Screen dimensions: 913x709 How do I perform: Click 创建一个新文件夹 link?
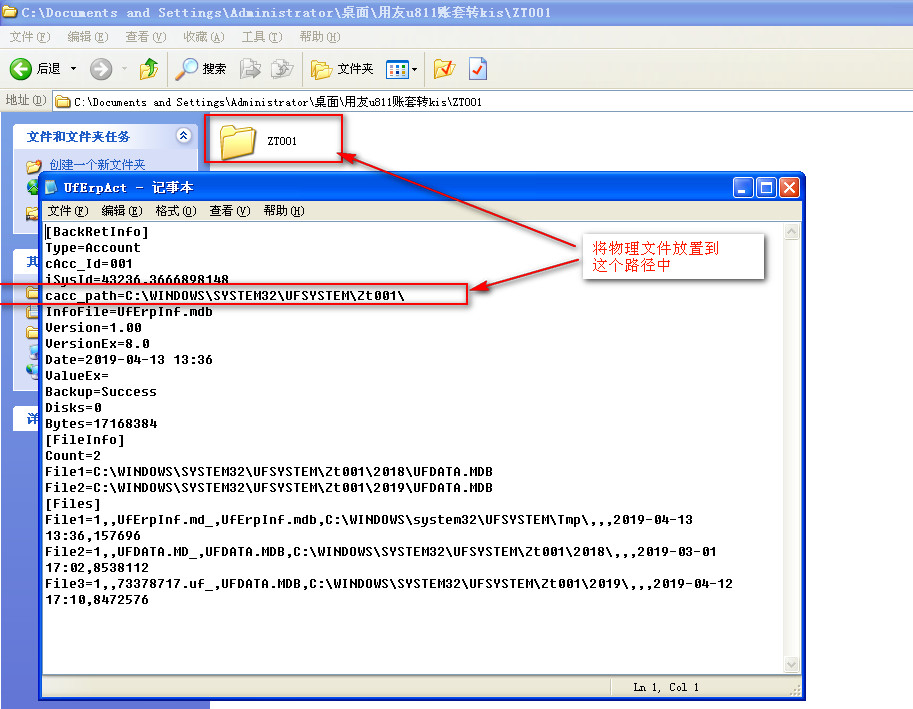pyautogui.click(x=97, y=165)
